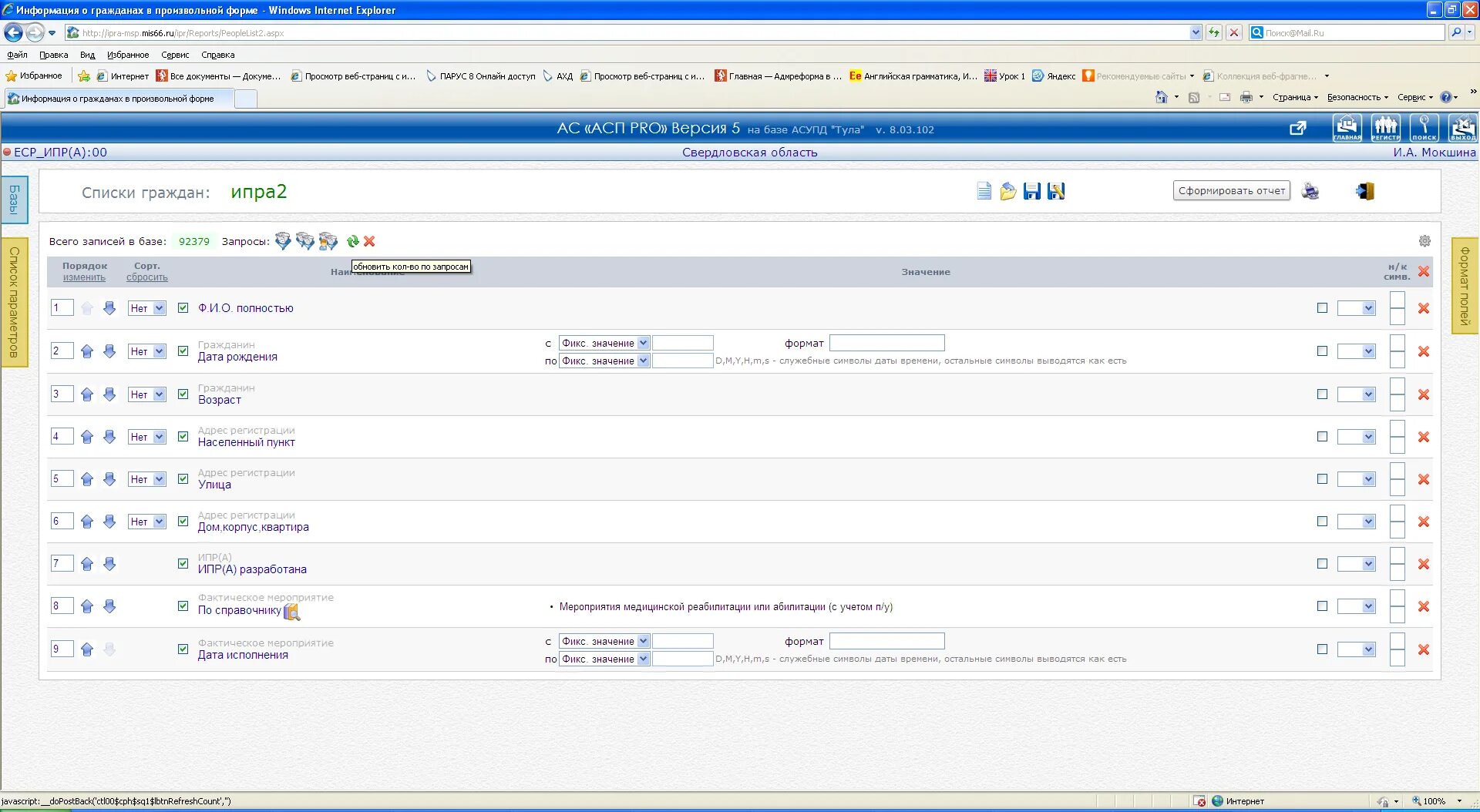1480x812 pixels.
Task: Create a new list document icon
Action: click(984, 191)
